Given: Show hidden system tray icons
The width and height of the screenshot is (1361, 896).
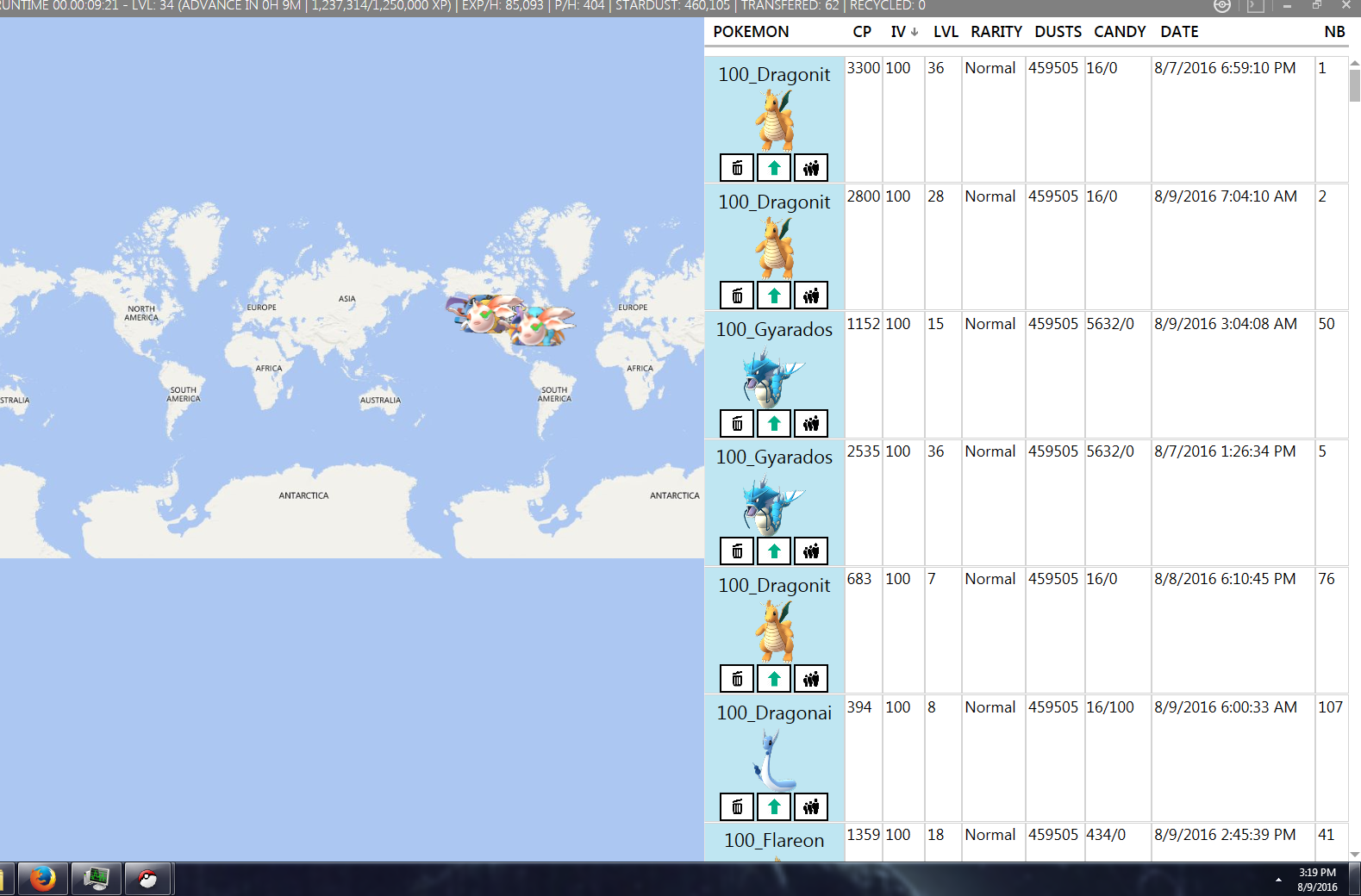Looking at the screenshot, I should point(1278,880).
